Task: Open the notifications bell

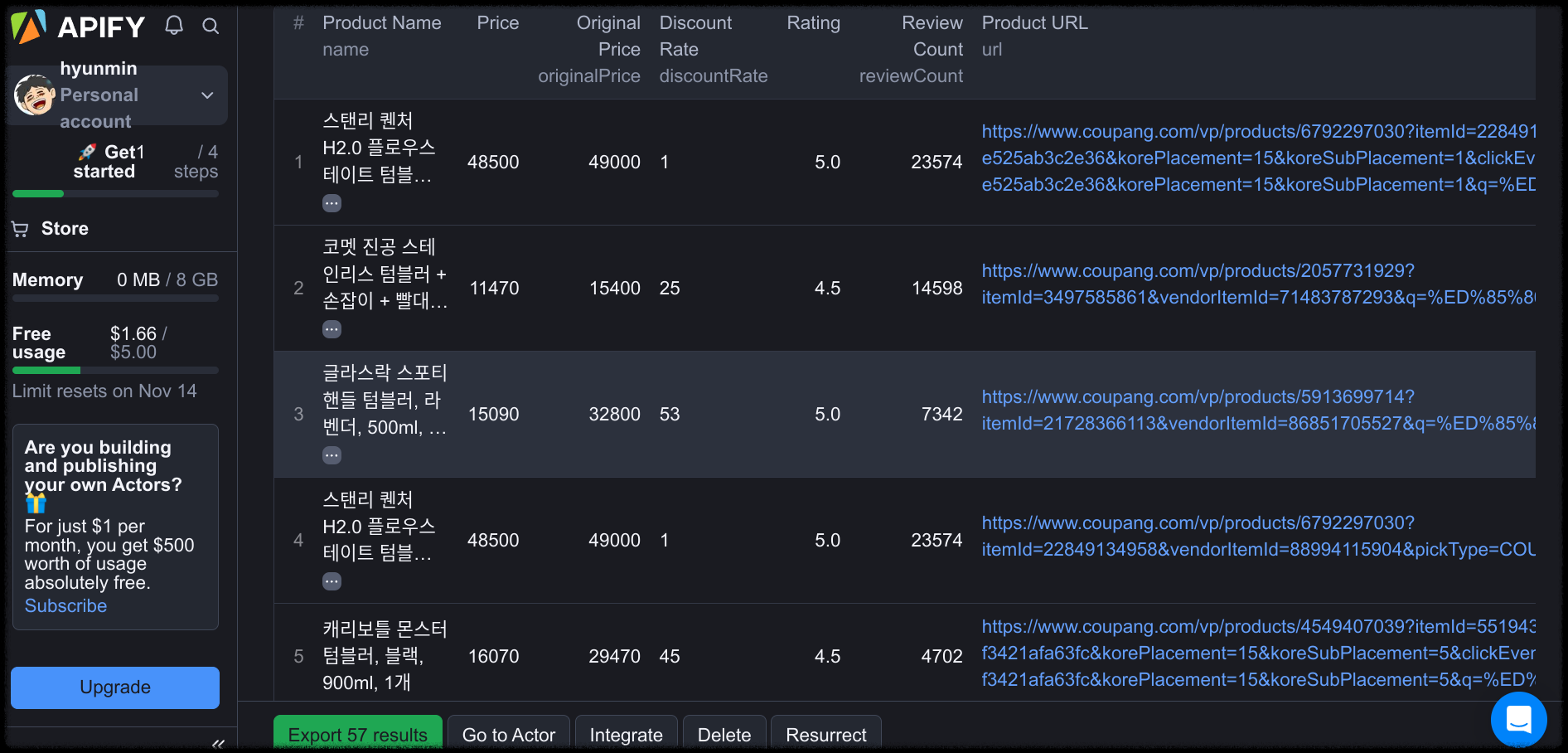Action: pos(174,26)
